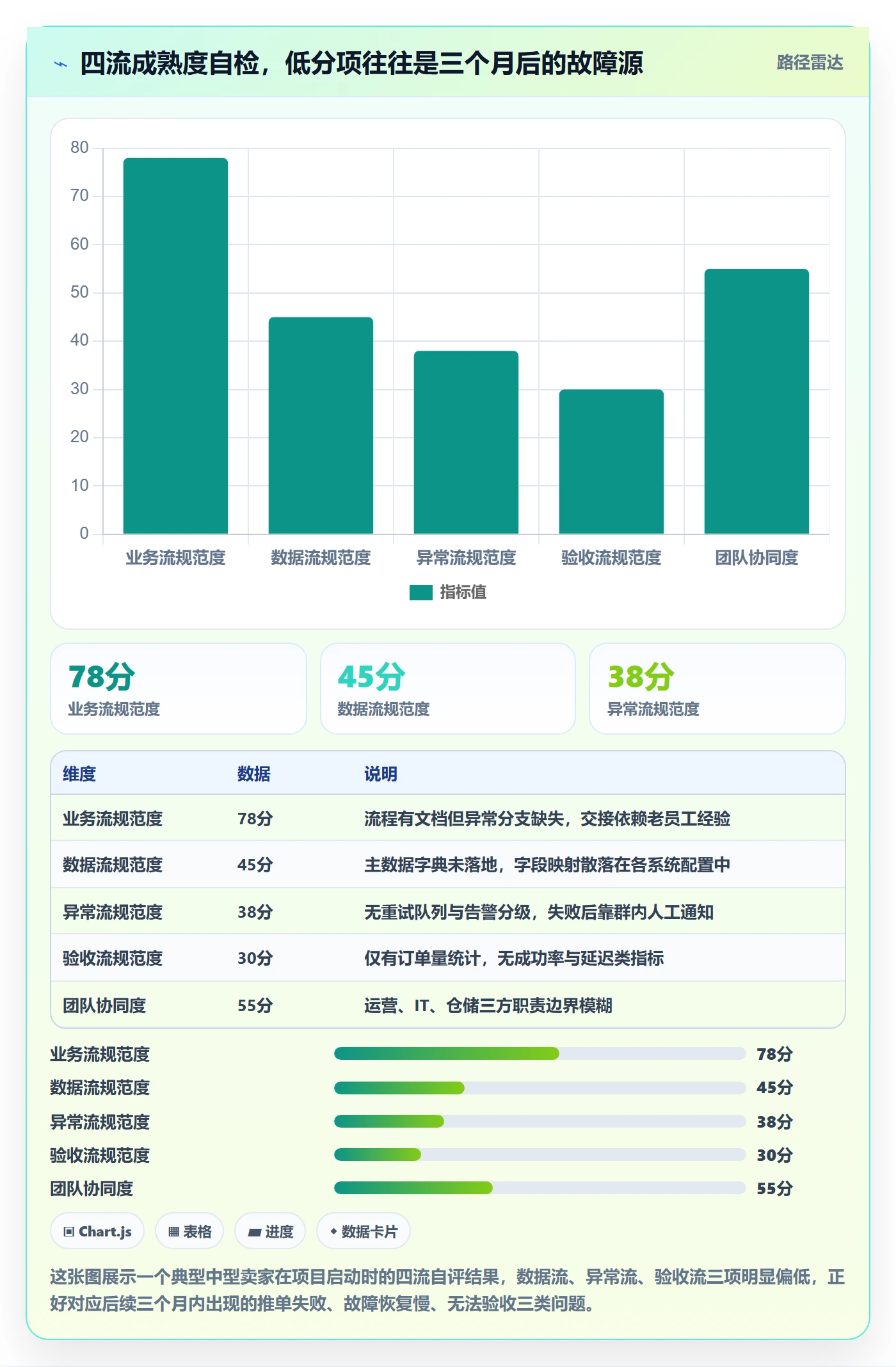Click the 团队协同度 x-axis label under the chart
The image size is (896, 1367).
756,558
